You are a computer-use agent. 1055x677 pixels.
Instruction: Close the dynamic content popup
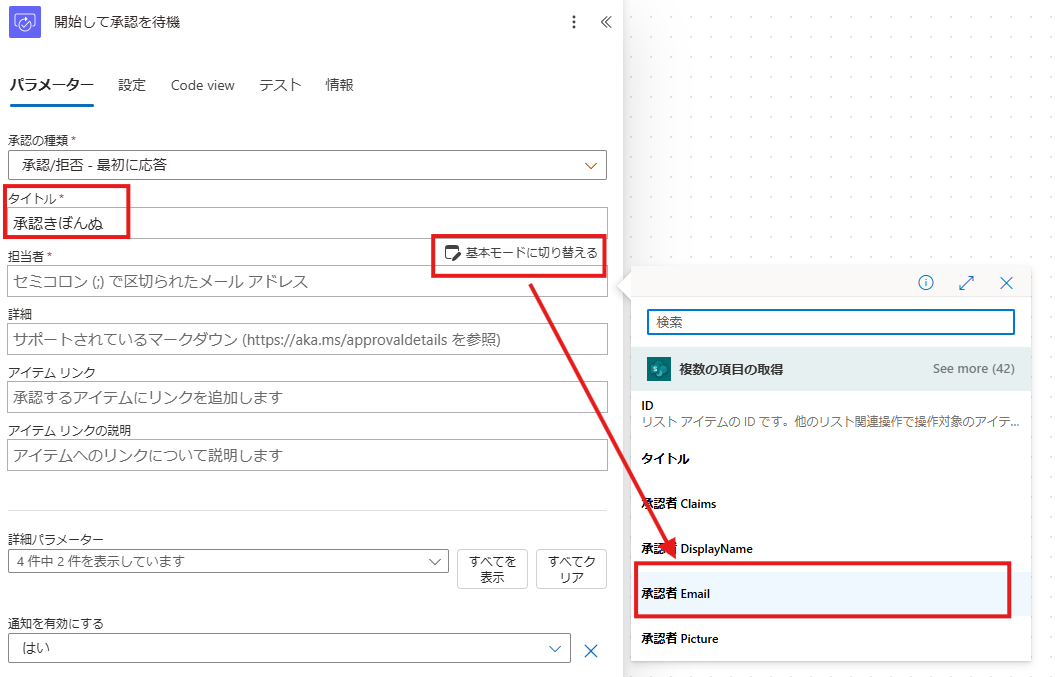pyautogui.click(x=1006, y=283)
